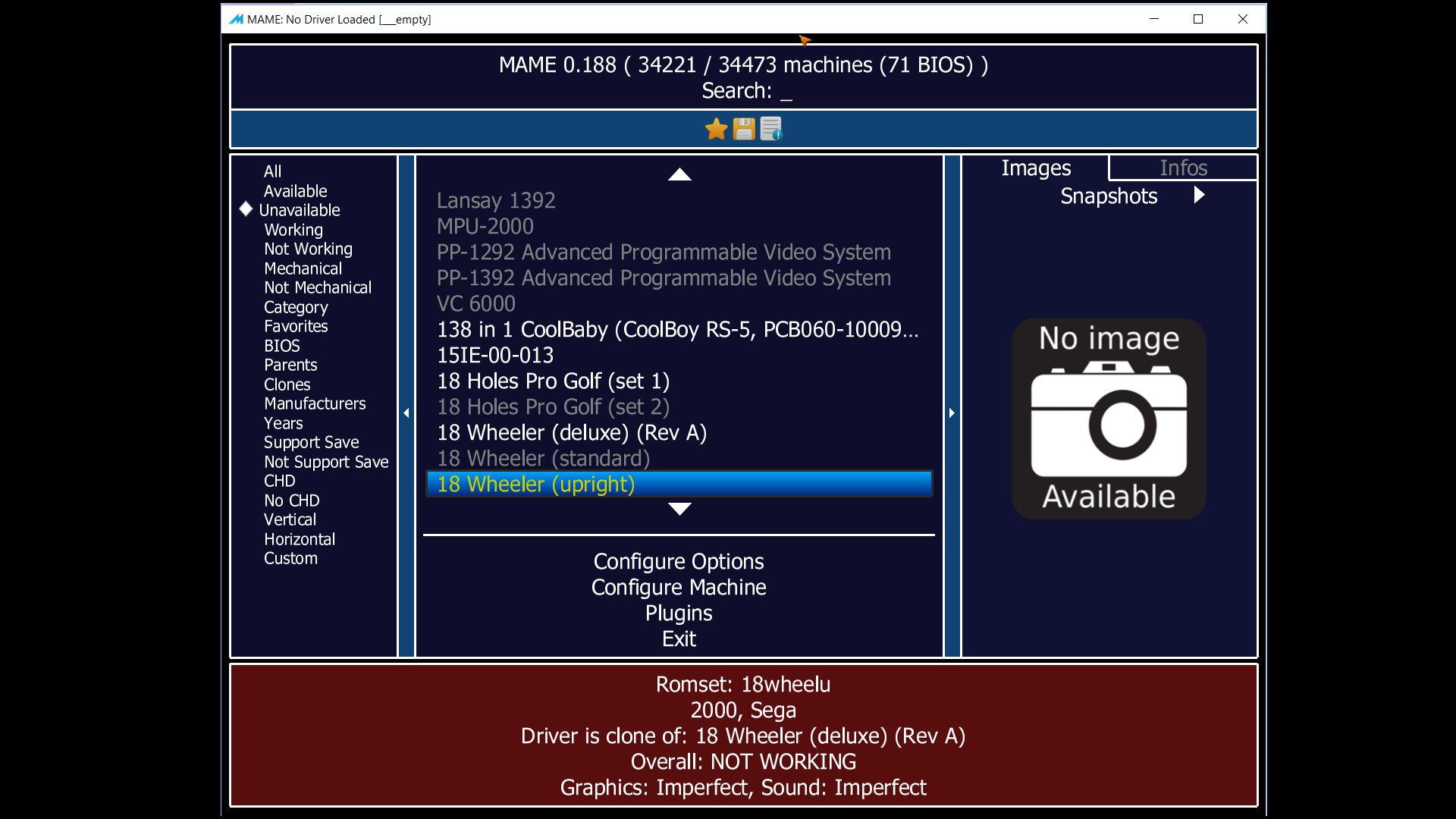Open the Custom filter

[290, 558]
